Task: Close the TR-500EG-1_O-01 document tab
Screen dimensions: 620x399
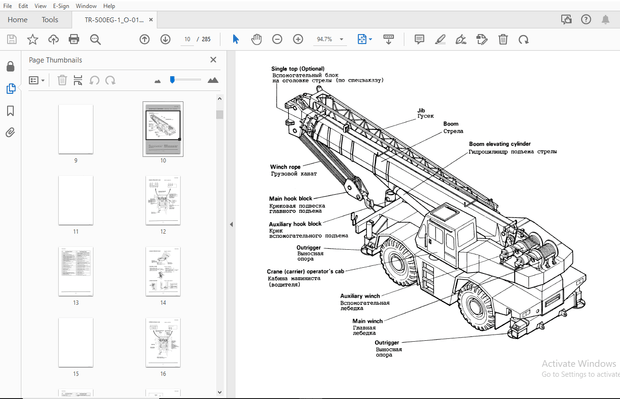Action: (151, 20)
